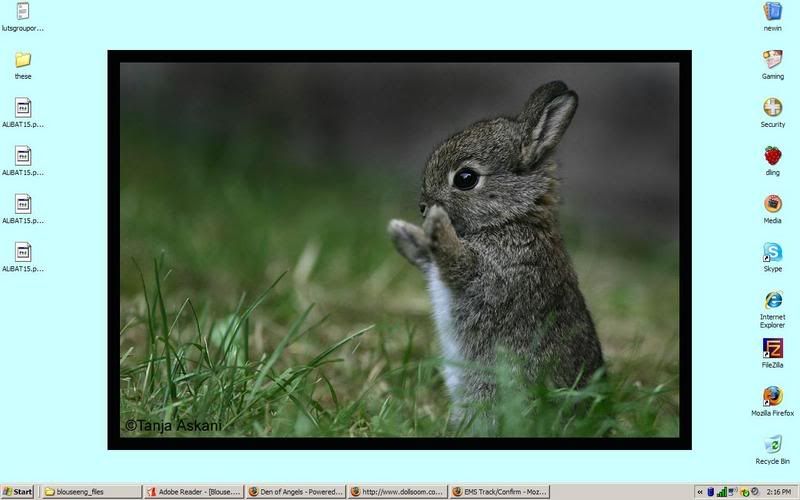The image size is (800, 500).
Task: Open the folder named these
Action: coord(22,60)
